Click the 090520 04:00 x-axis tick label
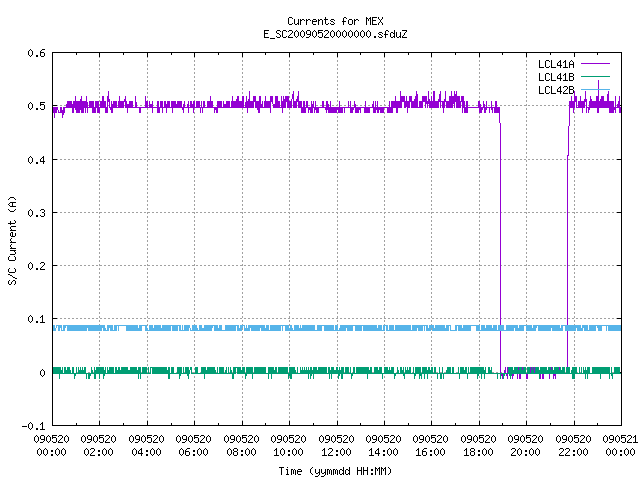This screenshot has width=640, height=480. pos(147,446)
